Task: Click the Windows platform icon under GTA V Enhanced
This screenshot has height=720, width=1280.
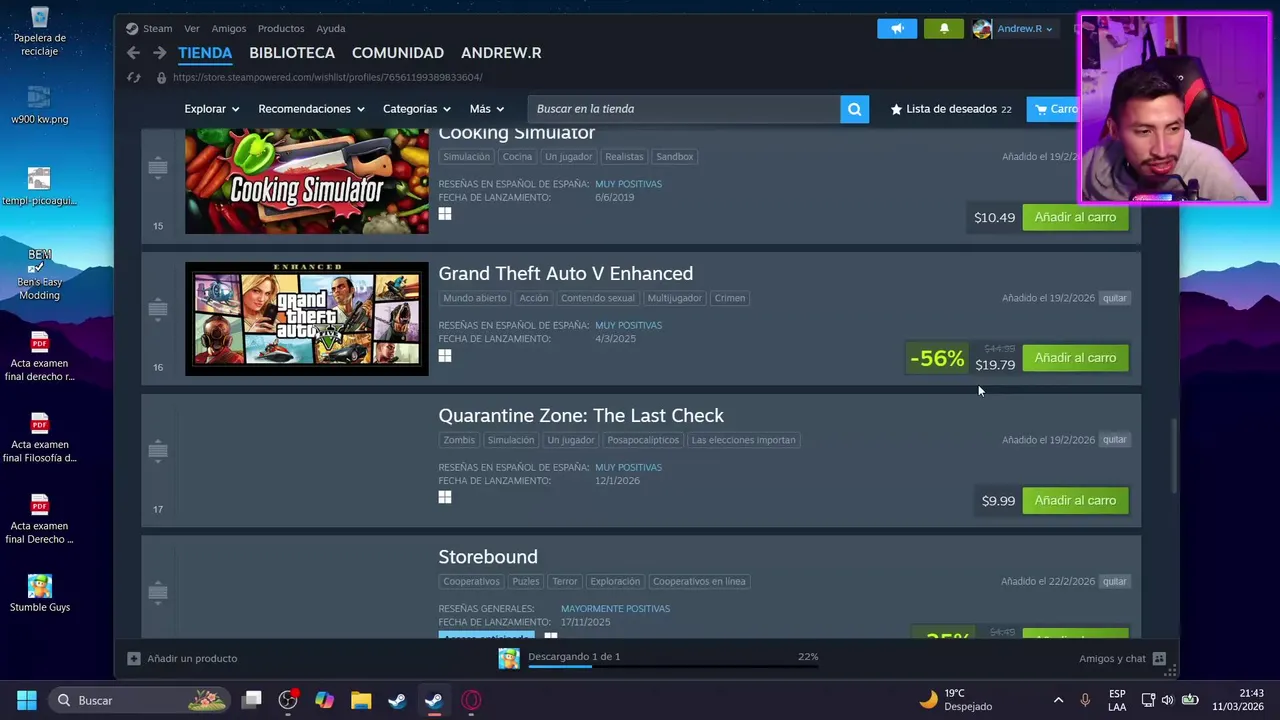Action: coord(445,355)
